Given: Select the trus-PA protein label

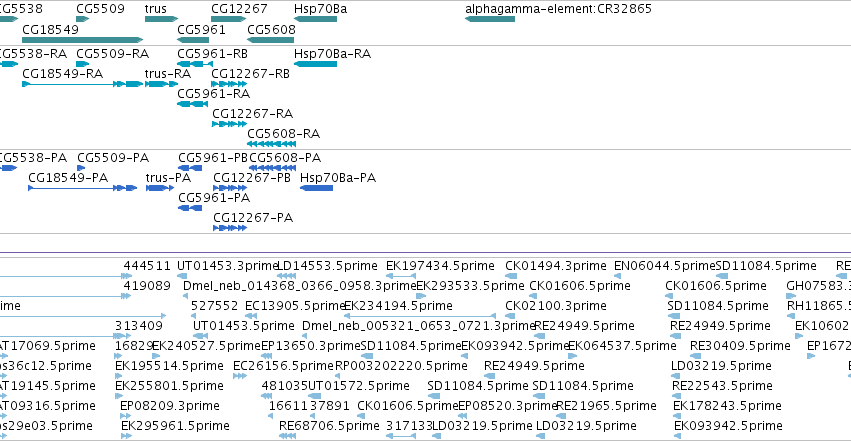Looking at the screenshot, I should [168, 178].
